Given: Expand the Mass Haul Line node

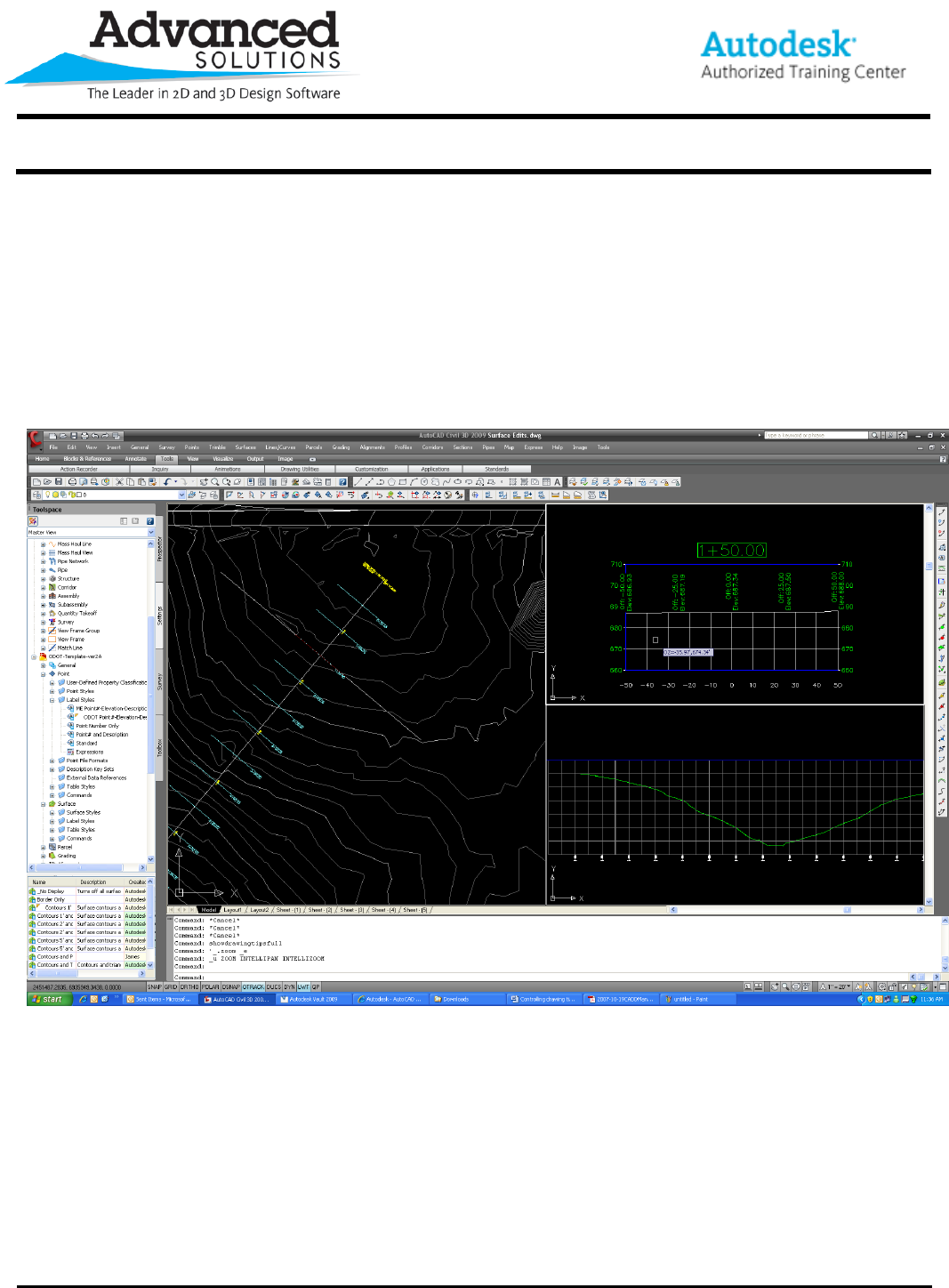Looking at the screenshot, I should click(x=43, y=544).
